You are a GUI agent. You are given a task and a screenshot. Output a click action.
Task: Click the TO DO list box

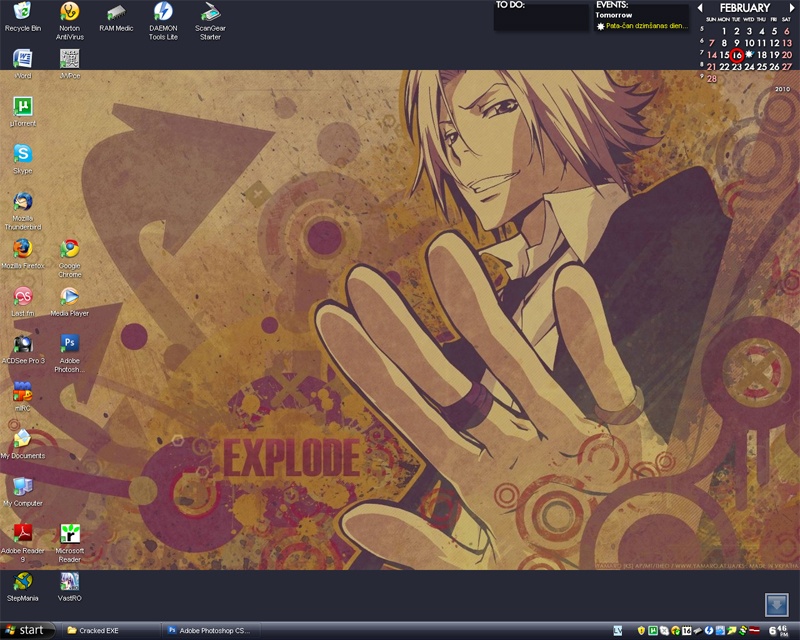(x=541, y=19)
